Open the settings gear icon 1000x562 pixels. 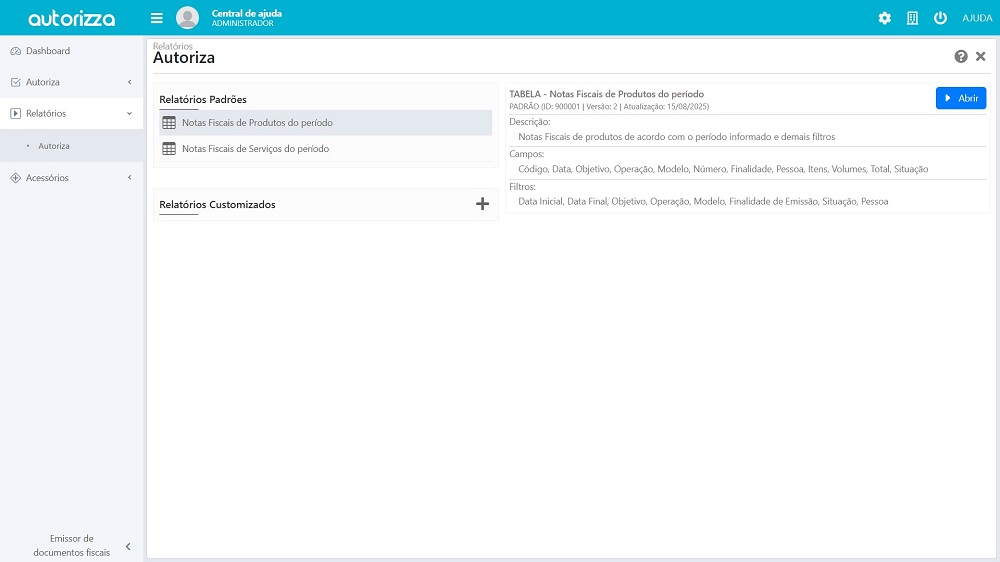884,18
